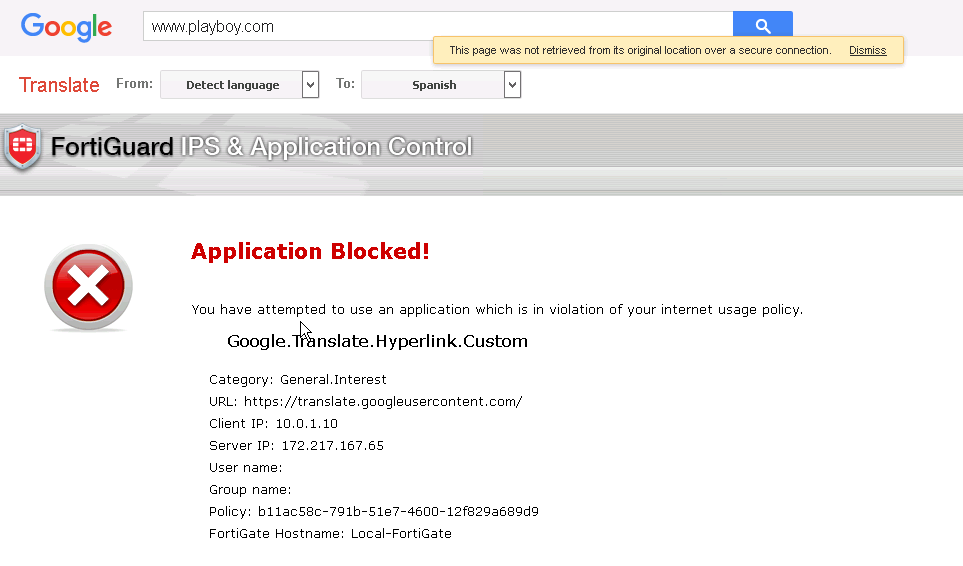
Task: Click the Client IP 10.0.1.10 line
Action: pos(273,424)
